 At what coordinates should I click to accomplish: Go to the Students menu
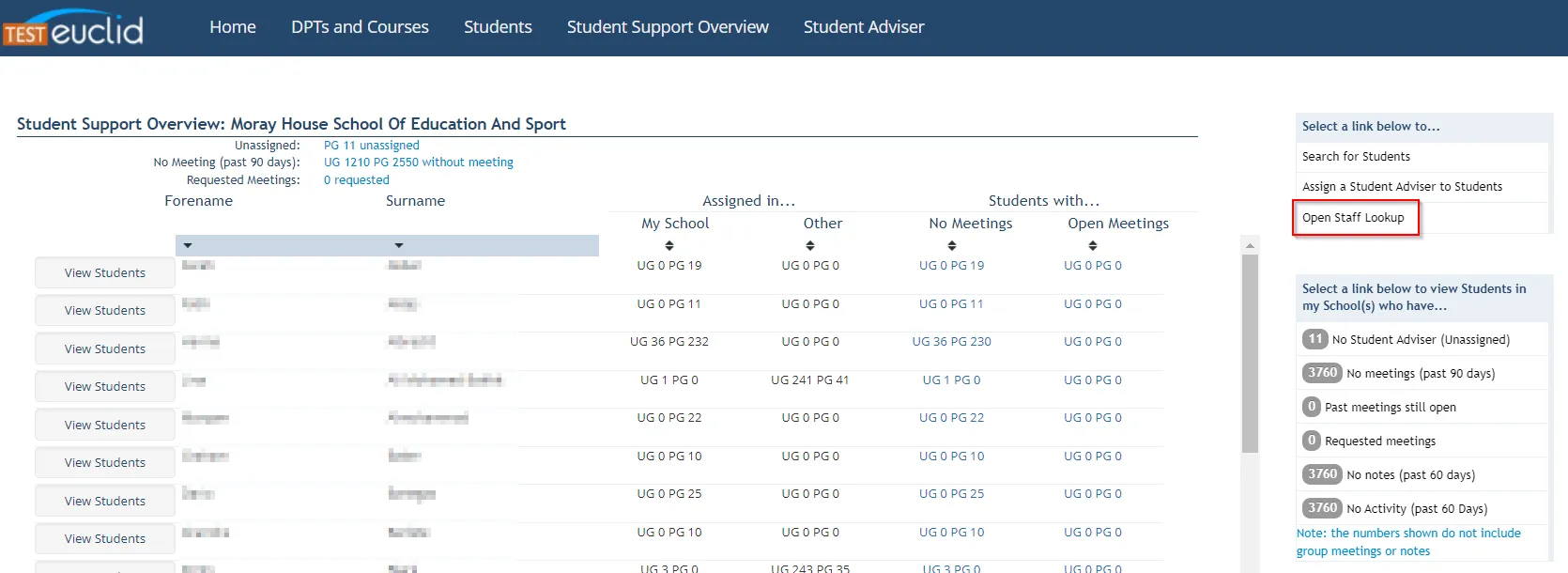(498, 27)
